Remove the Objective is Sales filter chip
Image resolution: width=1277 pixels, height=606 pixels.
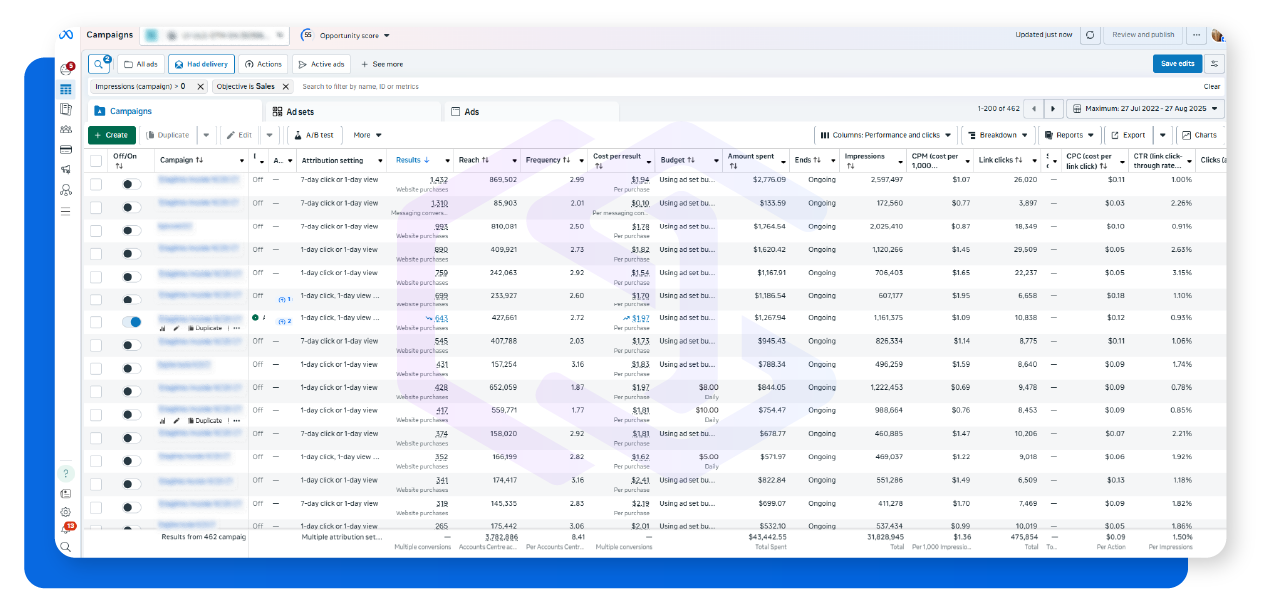coord(285,87)
